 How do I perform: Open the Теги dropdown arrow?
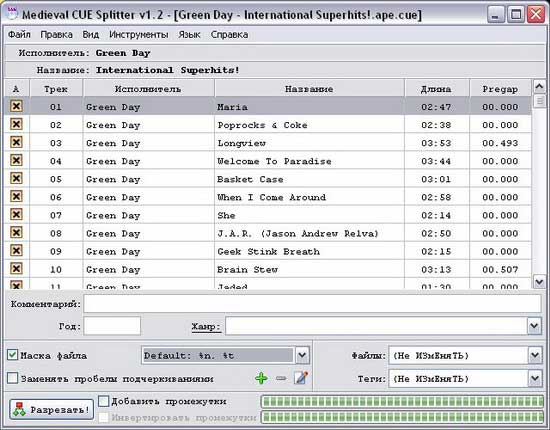pos(535,378)
